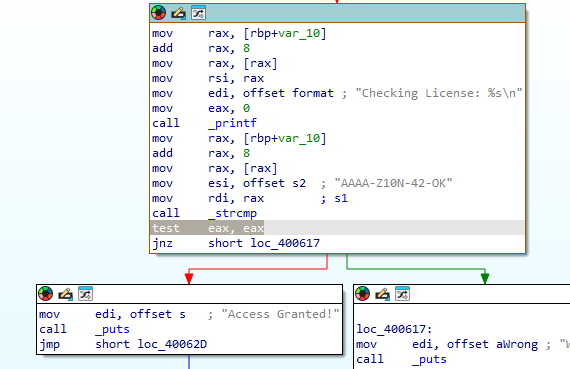The width and height of the screenshot is (570, 369).
Task: Click first 'mov rax, [rbp+var_10]' line
Action: [x=239, y=33]
